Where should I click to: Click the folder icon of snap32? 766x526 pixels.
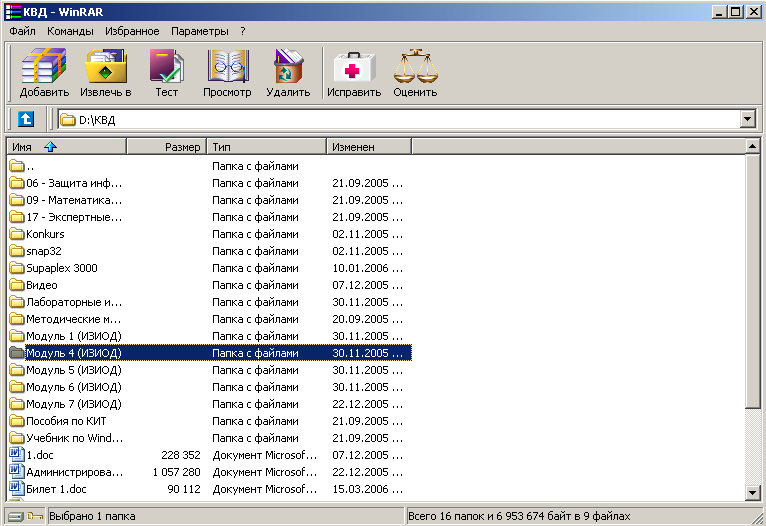(x=17, y=251)
